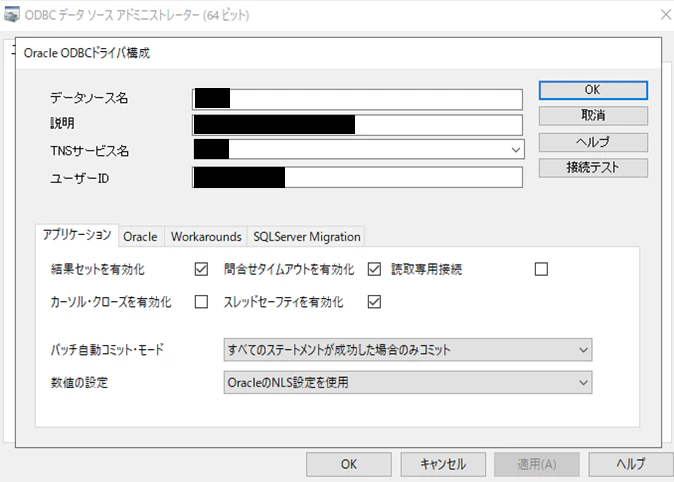
Task: Click the データソース名 input field
Action: pos(357,99)
